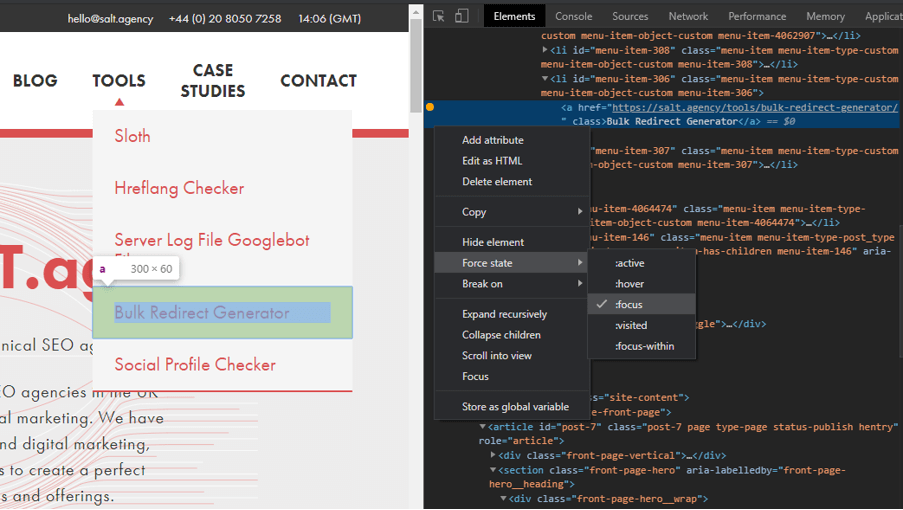Viewport: 903px width, 510px height.
Task: Choose Edit as HTML
Action: coord(512,161)
